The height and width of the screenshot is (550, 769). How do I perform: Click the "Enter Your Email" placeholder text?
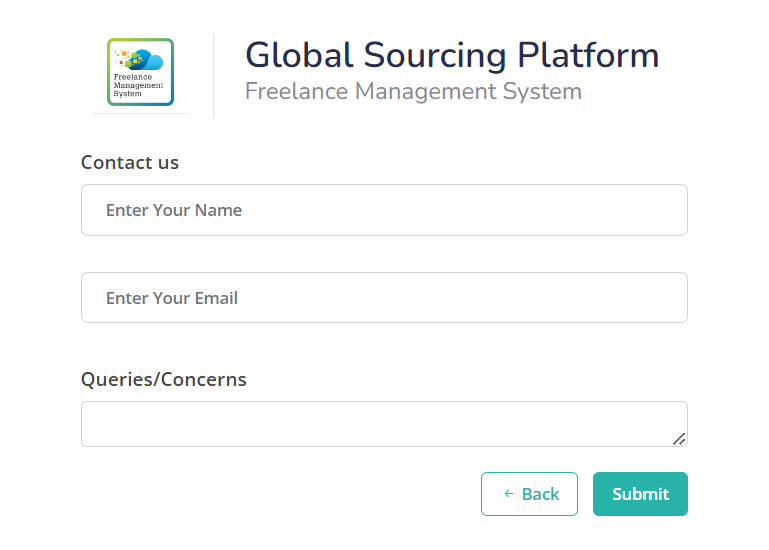click(x=172, y=298)
